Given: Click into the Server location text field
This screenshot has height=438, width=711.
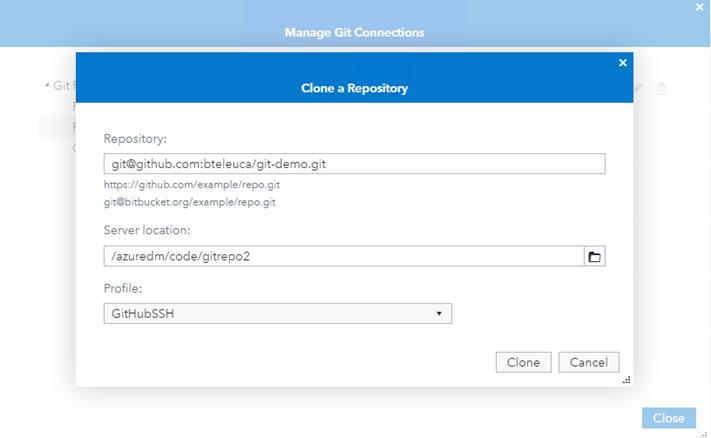Looking at the screenshot, I should pos(343,257).
